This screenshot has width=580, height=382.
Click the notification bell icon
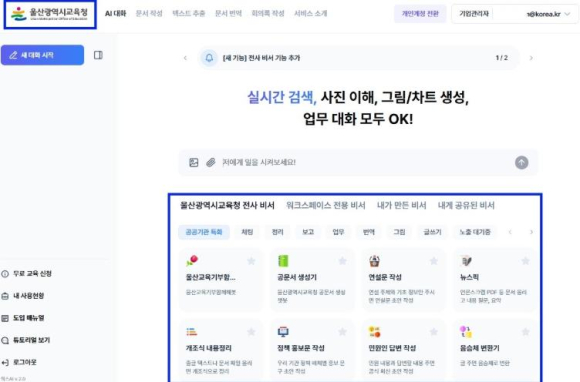(209, 58)
